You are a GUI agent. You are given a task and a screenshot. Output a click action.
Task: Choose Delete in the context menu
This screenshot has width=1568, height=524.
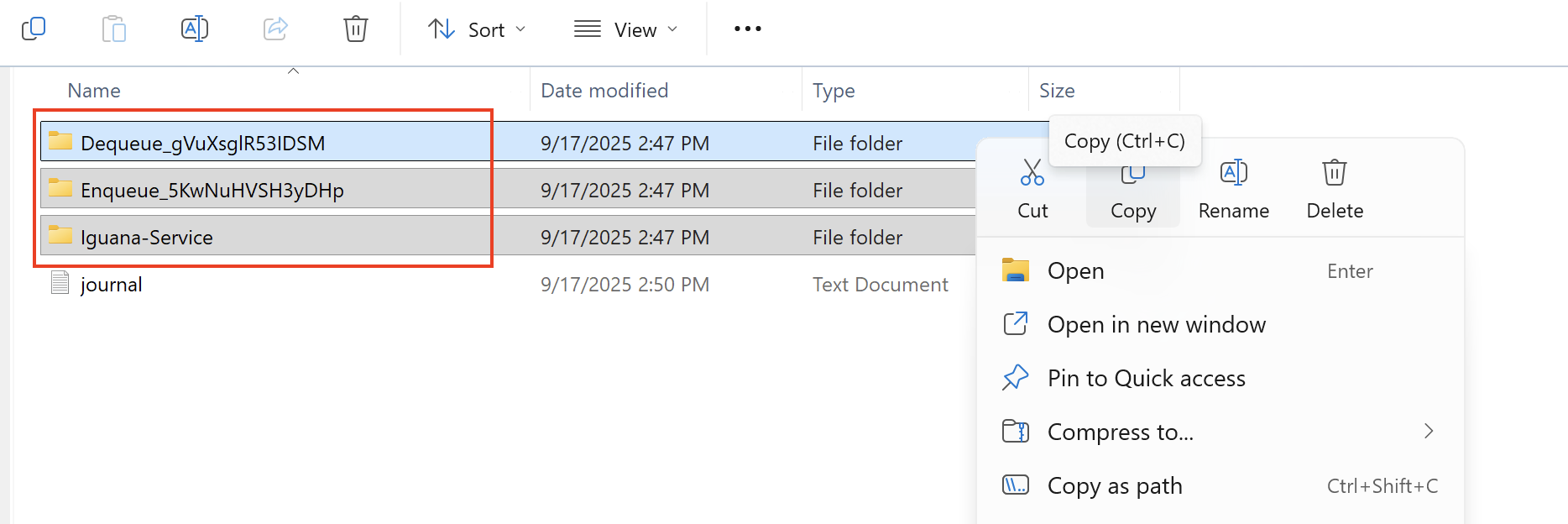[x=1334, y=190]
